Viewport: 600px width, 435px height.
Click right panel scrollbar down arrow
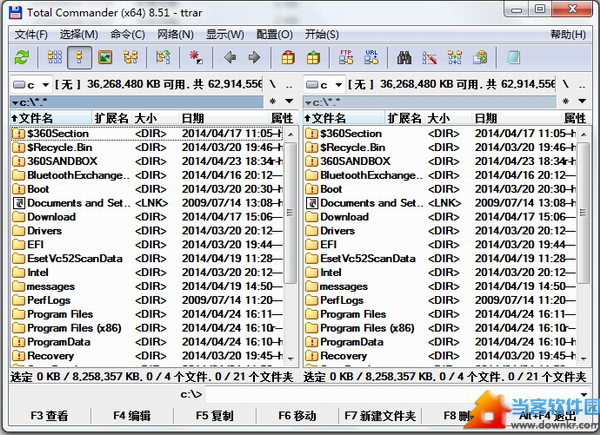point(584,358)
